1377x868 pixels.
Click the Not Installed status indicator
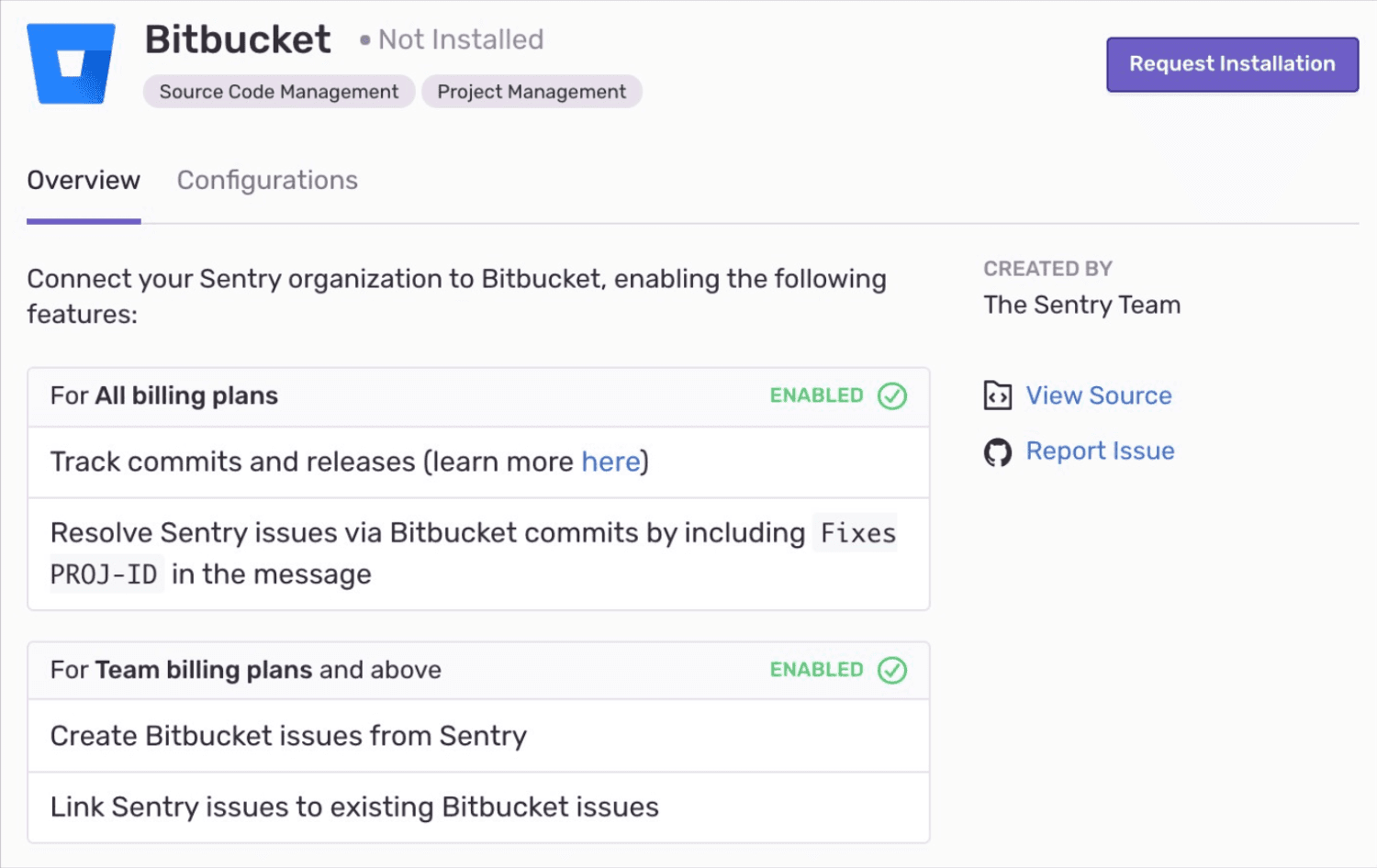click(x=451, y=39)
